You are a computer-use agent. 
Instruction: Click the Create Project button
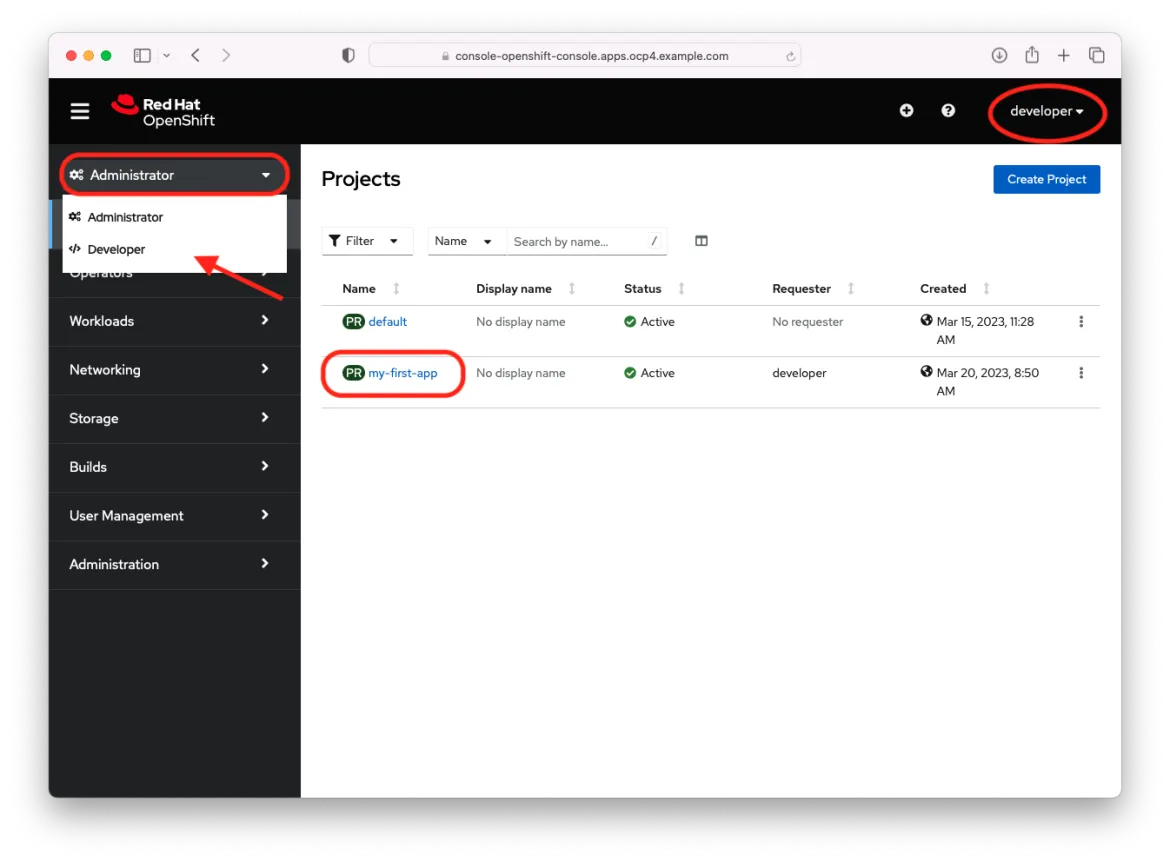coord(1046,179)
